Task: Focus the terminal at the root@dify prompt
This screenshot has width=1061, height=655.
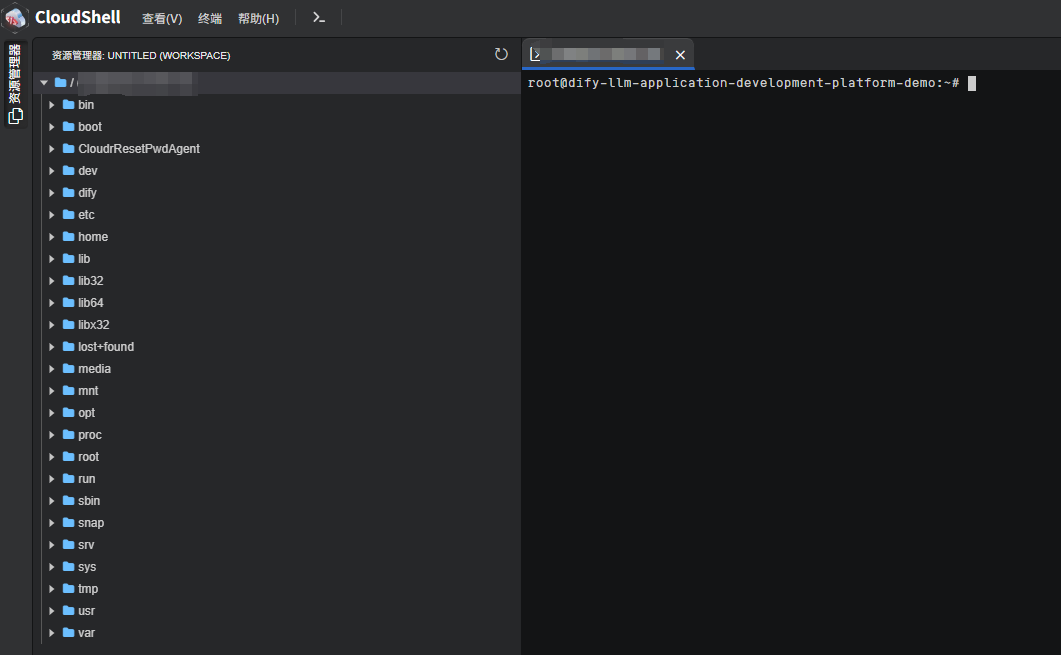Action: pyautogui.click(x=743, y=83)
